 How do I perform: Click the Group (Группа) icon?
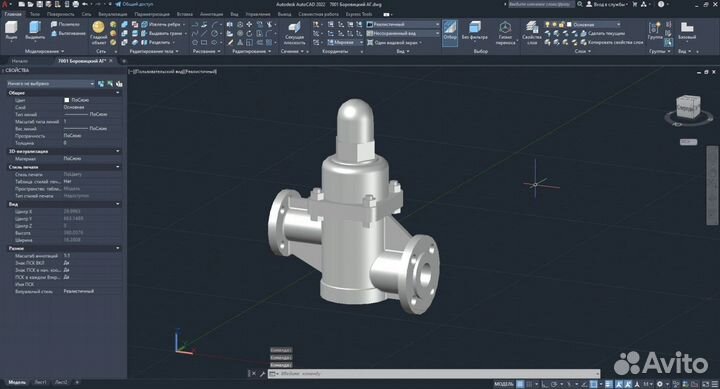[655, 31]
